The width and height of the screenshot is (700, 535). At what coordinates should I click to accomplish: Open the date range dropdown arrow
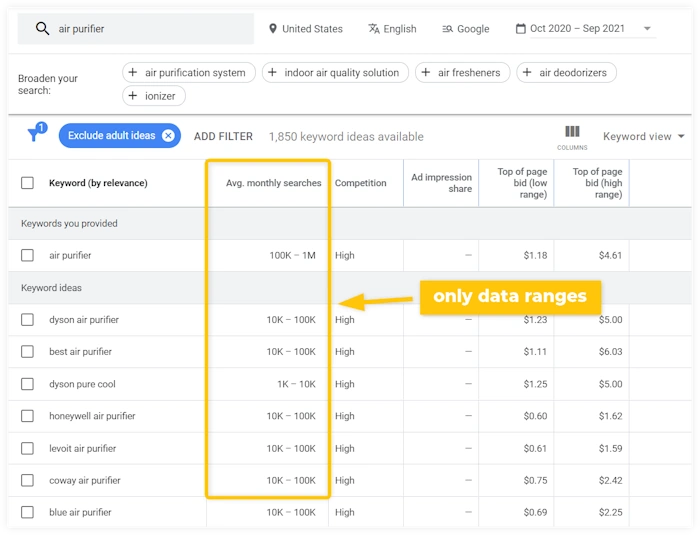pyautogui.click(x=647, y=29)
